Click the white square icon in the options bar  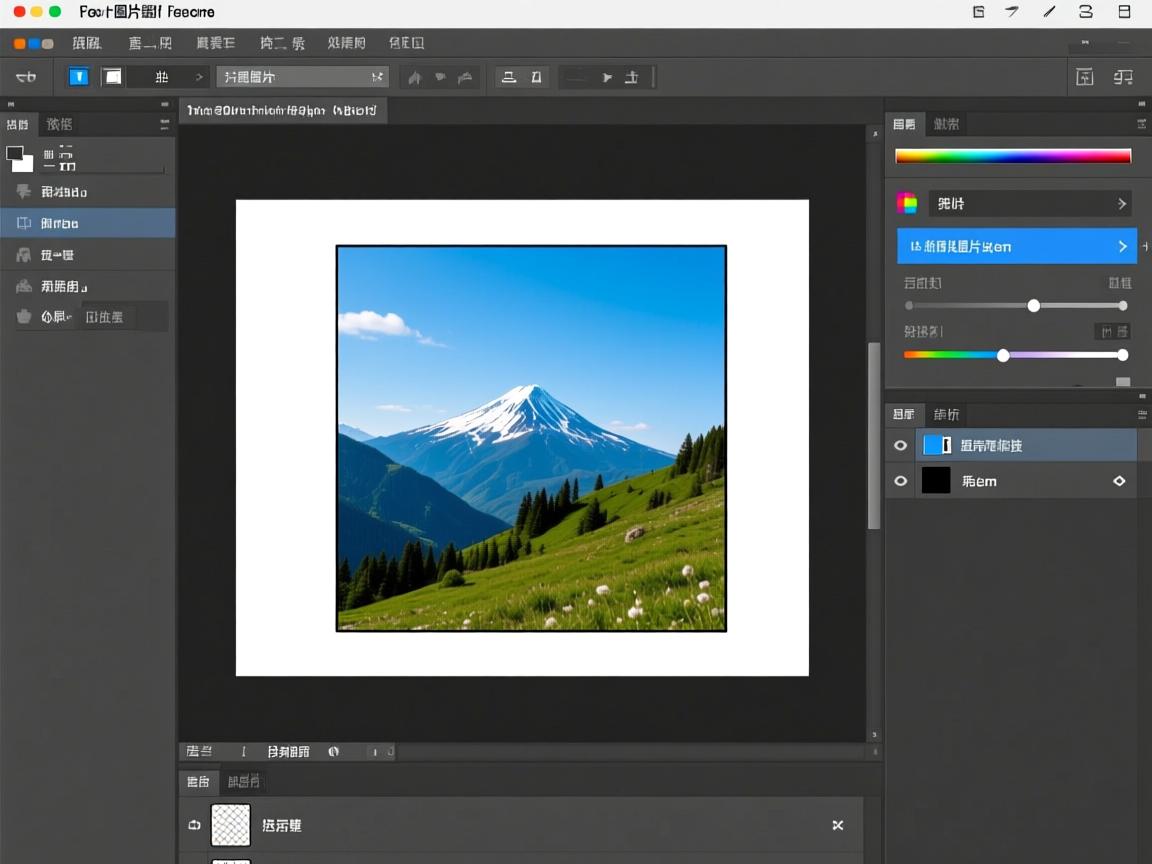113,77
